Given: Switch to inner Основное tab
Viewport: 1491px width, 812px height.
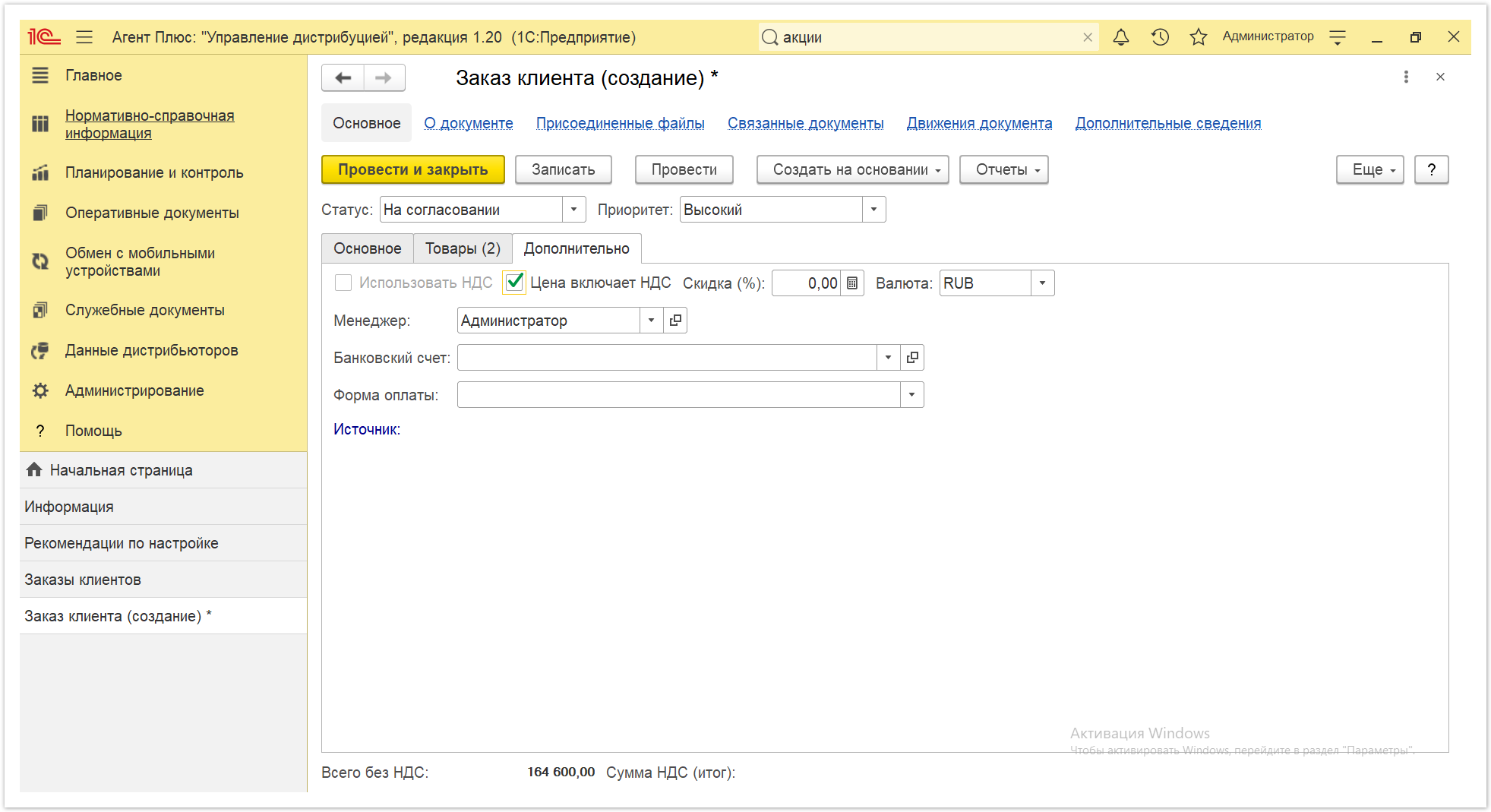Looking at the screenshot, I should pos(367,248).
